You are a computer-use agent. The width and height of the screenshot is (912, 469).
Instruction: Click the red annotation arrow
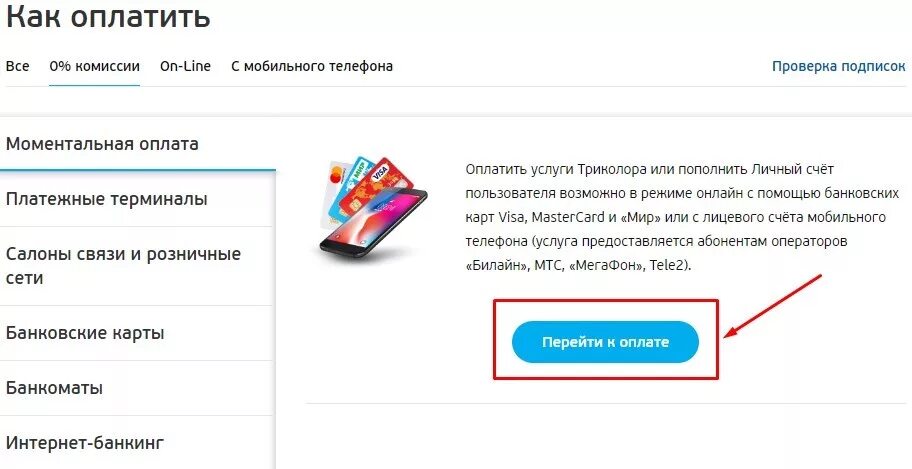click(772, 306)
